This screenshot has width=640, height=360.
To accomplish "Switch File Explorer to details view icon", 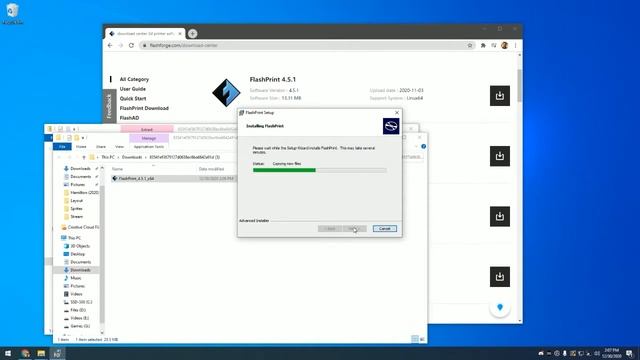I will click(415, 339).
